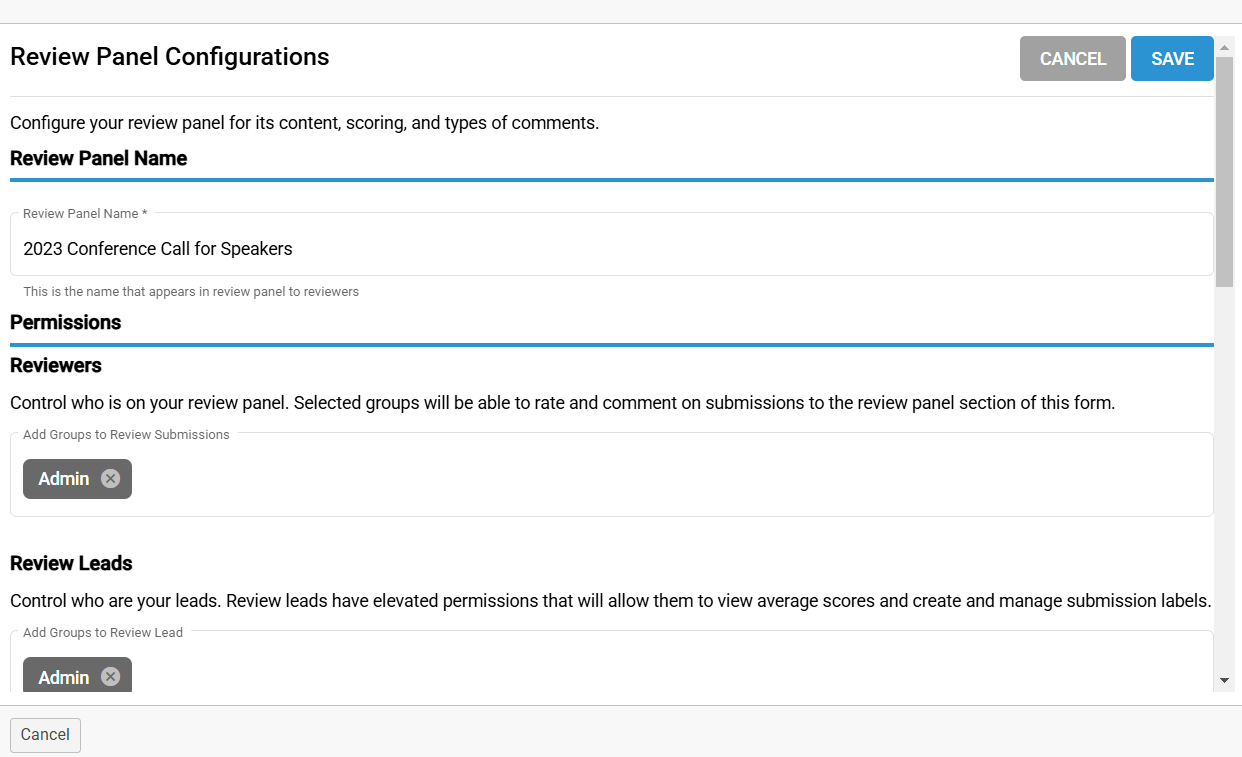This screenshot has width=1242, height=757.
Task: Select the Admin chip label under Review Leads
Action: (64, 677)
